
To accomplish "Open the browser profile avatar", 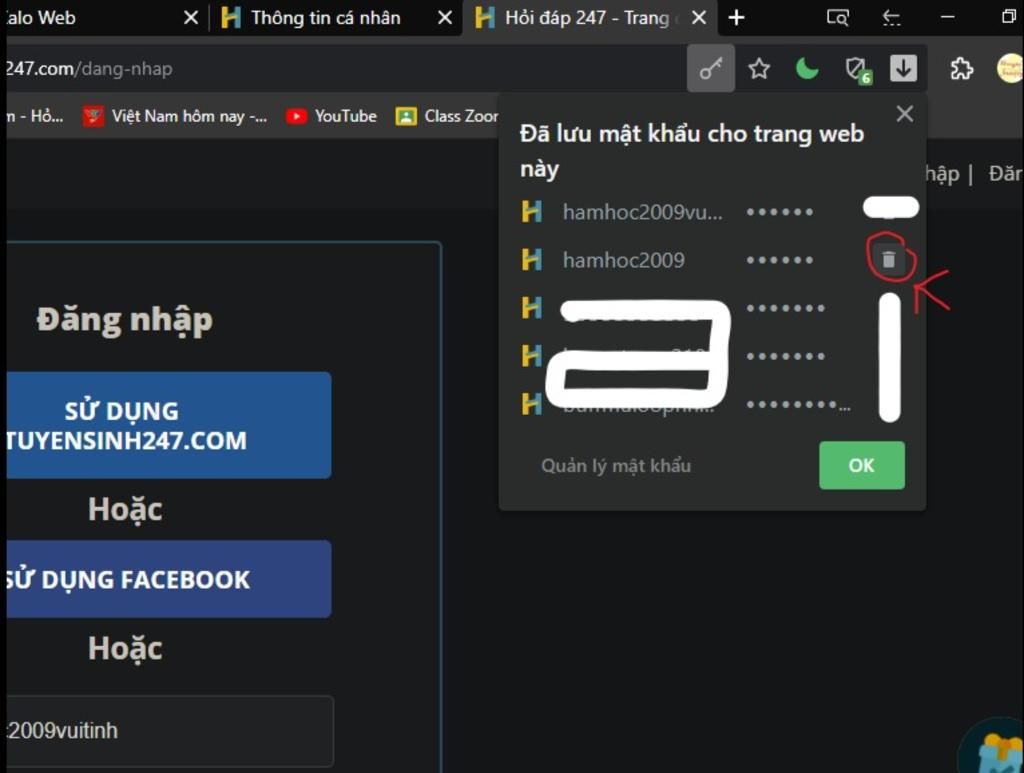I will tap(1010, 69).
